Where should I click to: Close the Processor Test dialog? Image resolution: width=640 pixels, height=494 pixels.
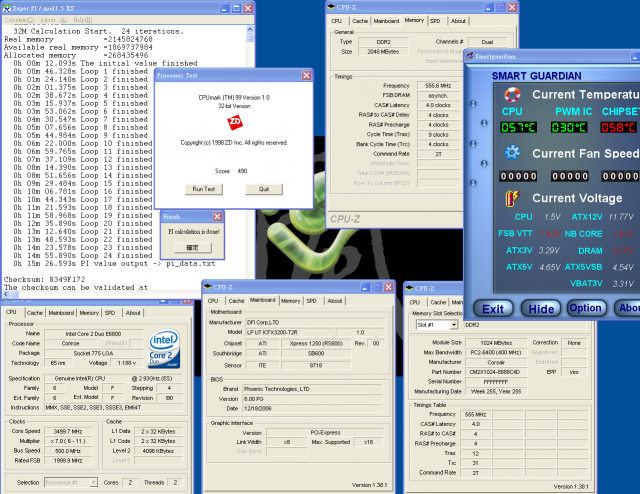(x=306, y=76)
